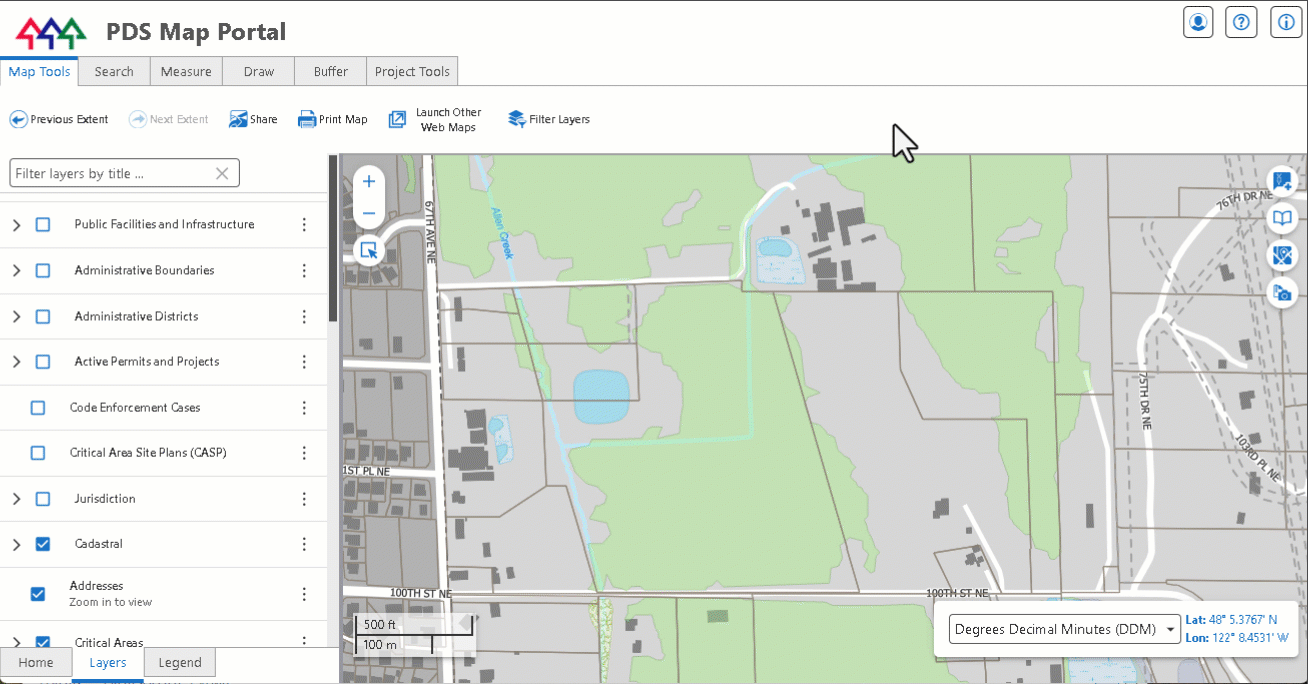The width and height of the screenshot is (1308, 684).
Task: Go to the Project Tools tab
Action: 412,71
